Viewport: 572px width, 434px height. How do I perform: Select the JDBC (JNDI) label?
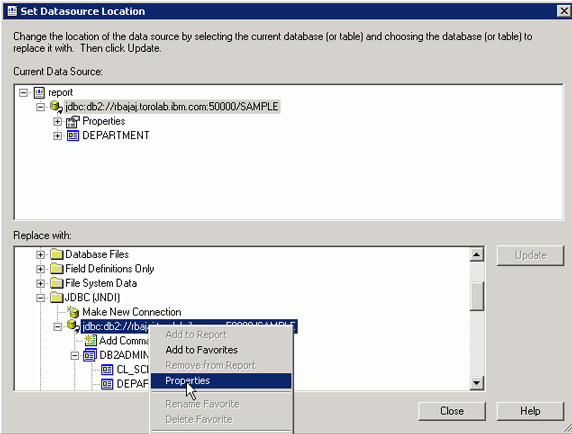93,298
